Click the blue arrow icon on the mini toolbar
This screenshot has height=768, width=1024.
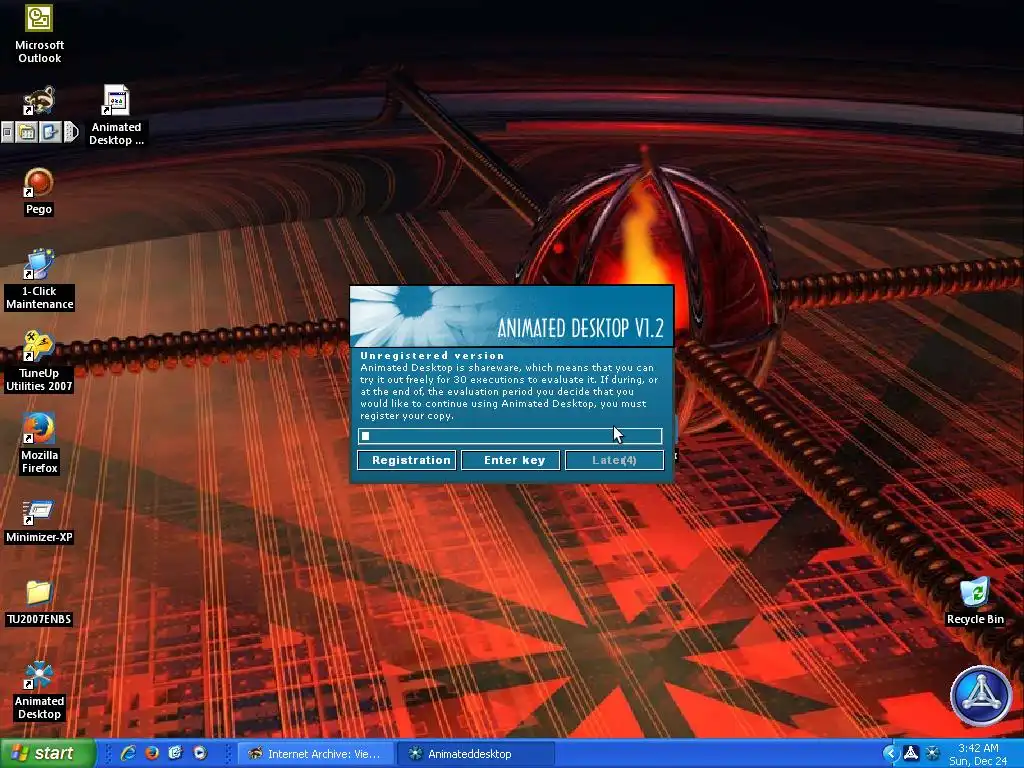(x=50, y=133)
